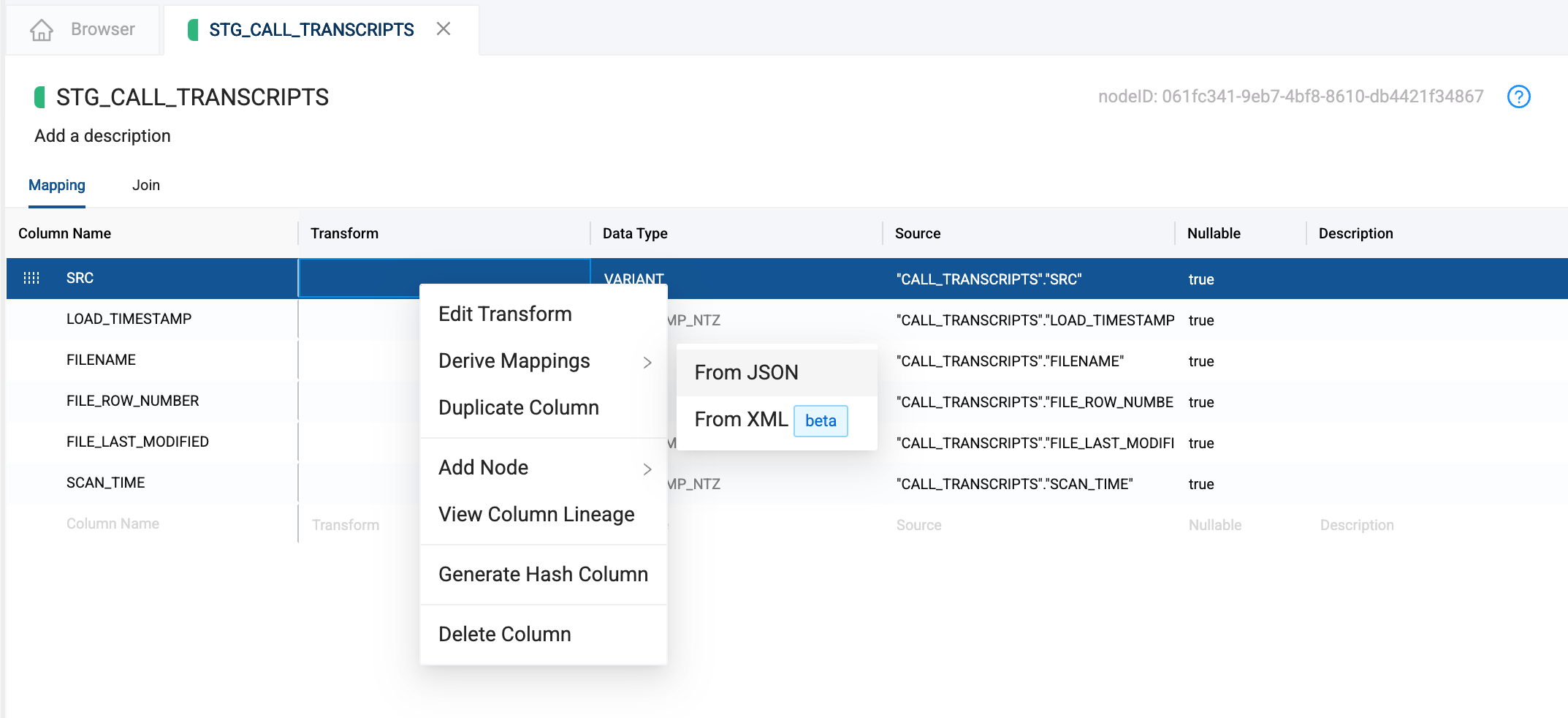This screenshot has width=1568, height=718.
Task: Expand the Add Node chevron arrow
Action: [x=647, y=469]
